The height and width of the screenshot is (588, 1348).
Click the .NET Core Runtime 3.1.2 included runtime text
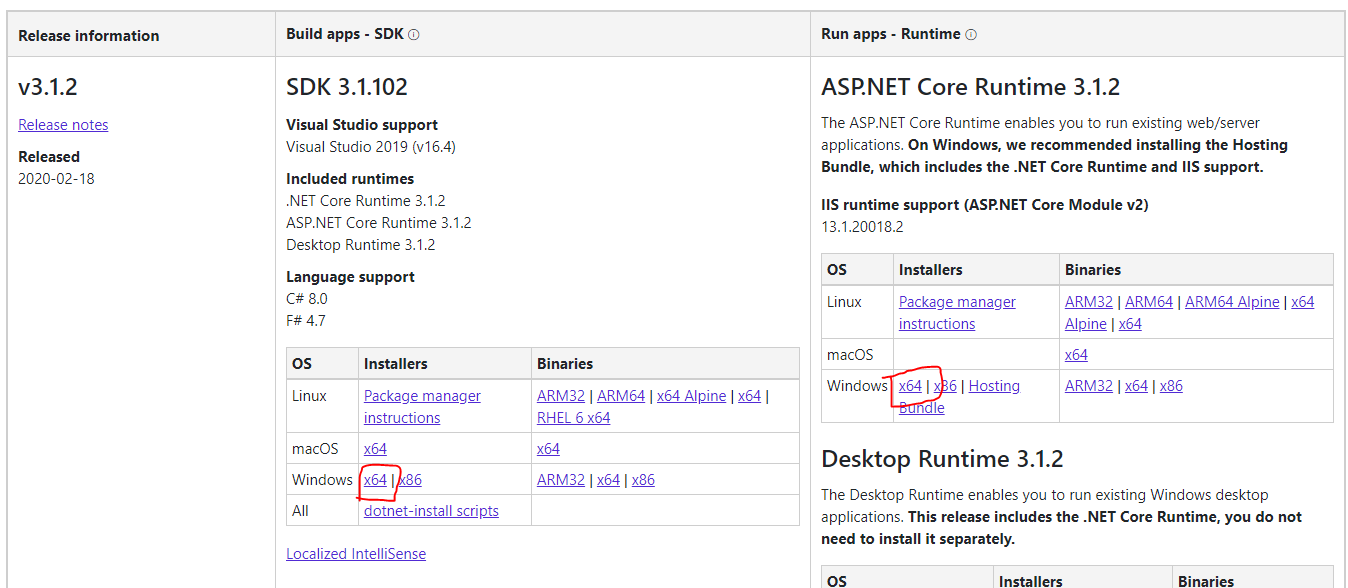[366, 201]
